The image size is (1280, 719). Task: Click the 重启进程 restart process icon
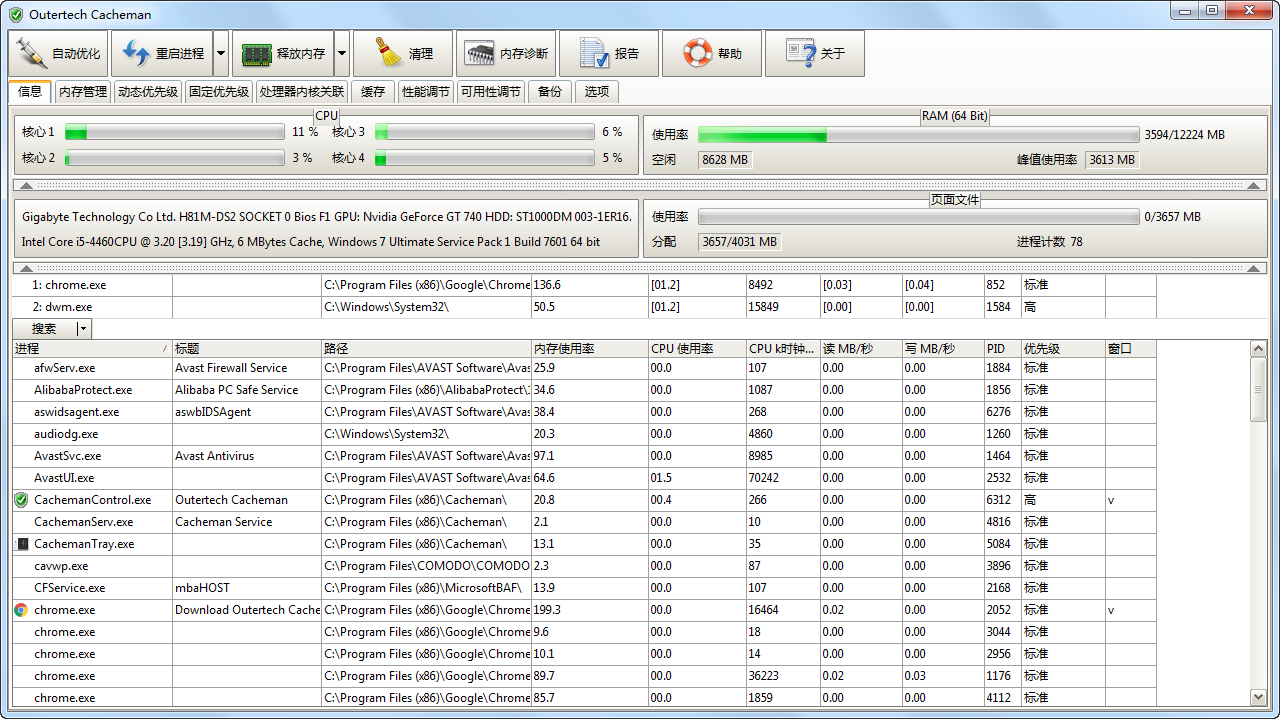[x=135, y=53]
